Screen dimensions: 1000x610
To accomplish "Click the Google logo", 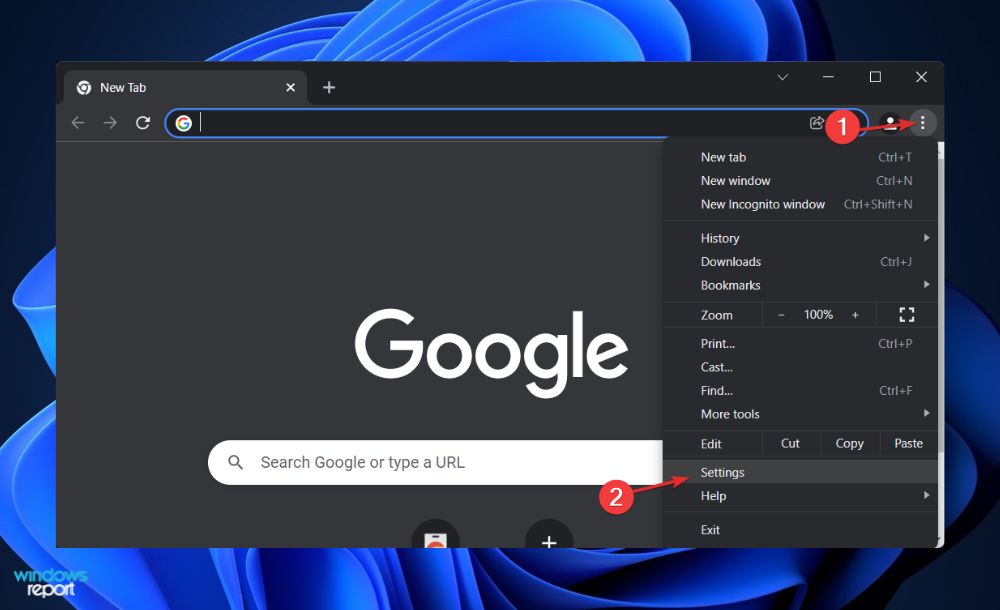I will (x=491, y=353).
